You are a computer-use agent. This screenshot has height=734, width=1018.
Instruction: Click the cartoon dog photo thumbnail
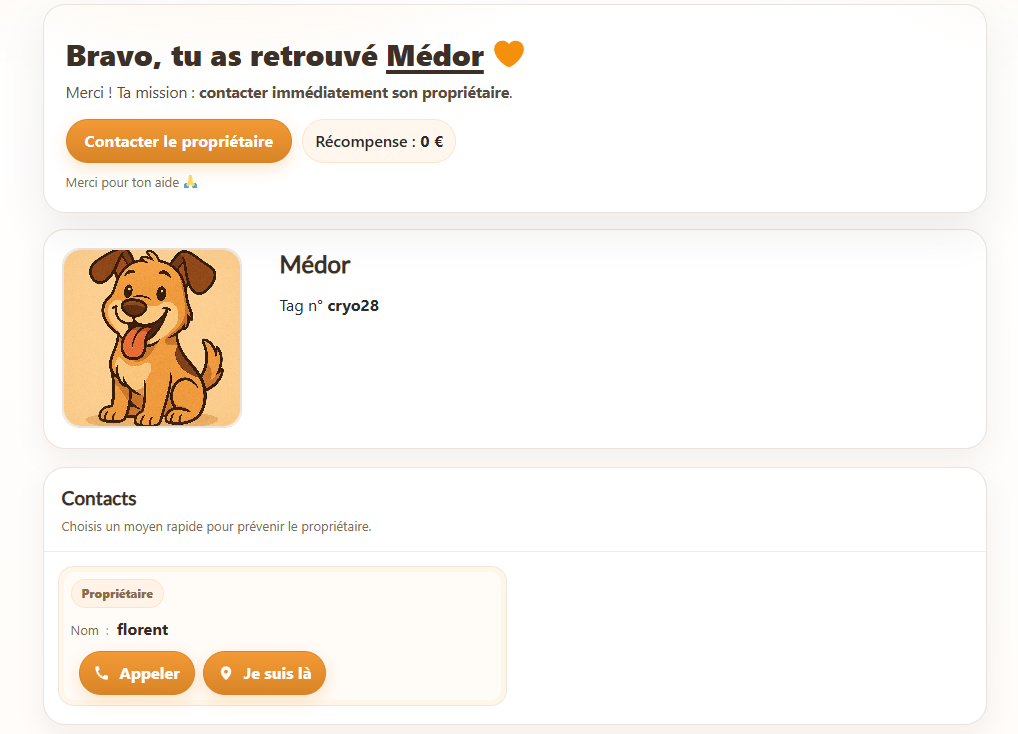[x=152, y=337]
